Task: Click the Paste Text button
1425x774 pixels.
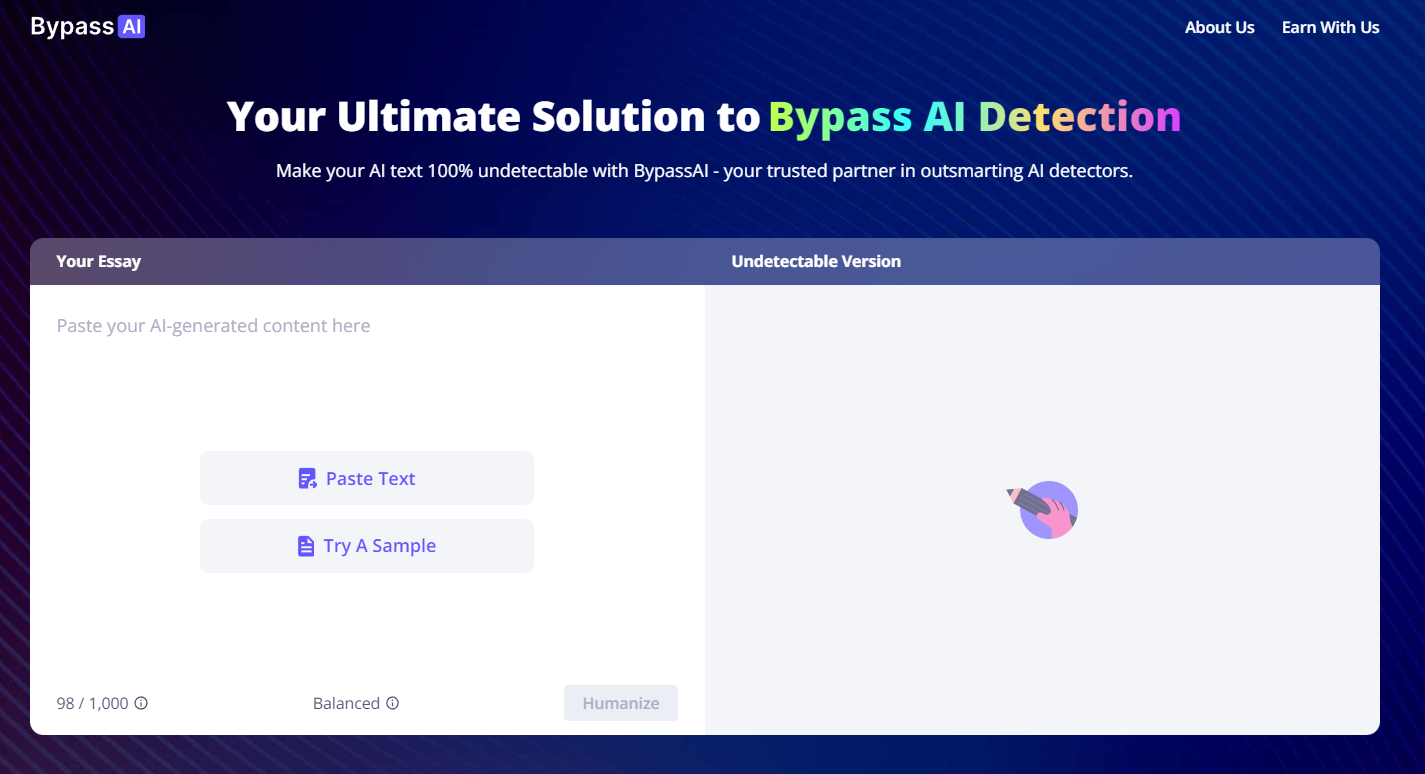Action: (x=367, y=478)
